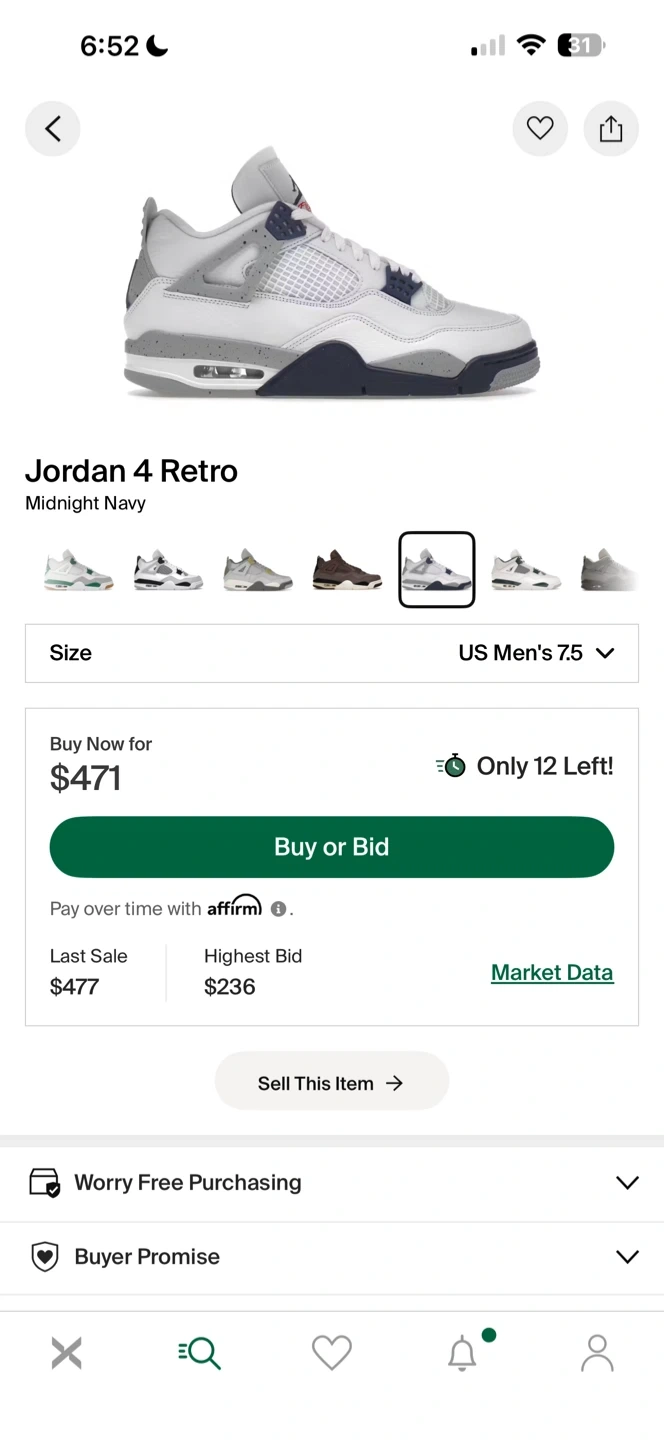Choose the black-accent Jordan 4 thumbnail
This screenshot has height=1440, width=664.
[168, 571]
